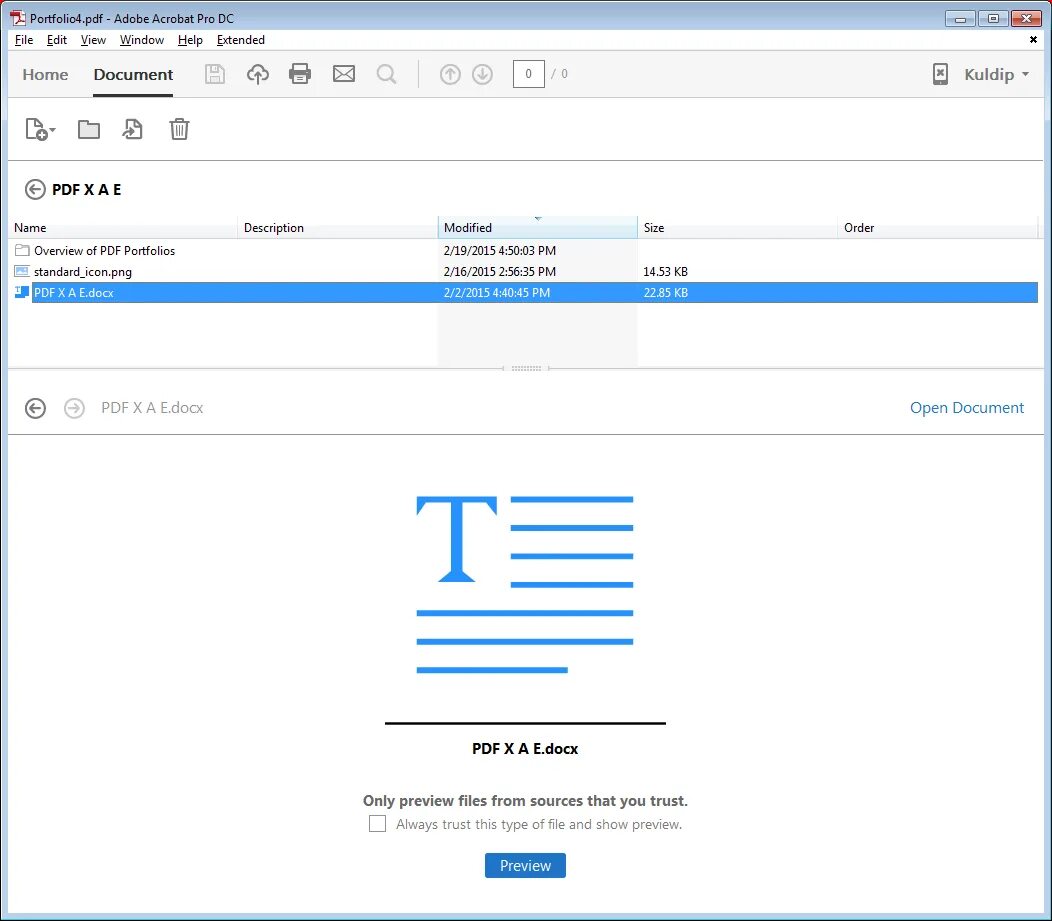The width and height of the screenshot is (1052, 921).
Task: Click back arrow in preview pane
Action: click(36, 408)
